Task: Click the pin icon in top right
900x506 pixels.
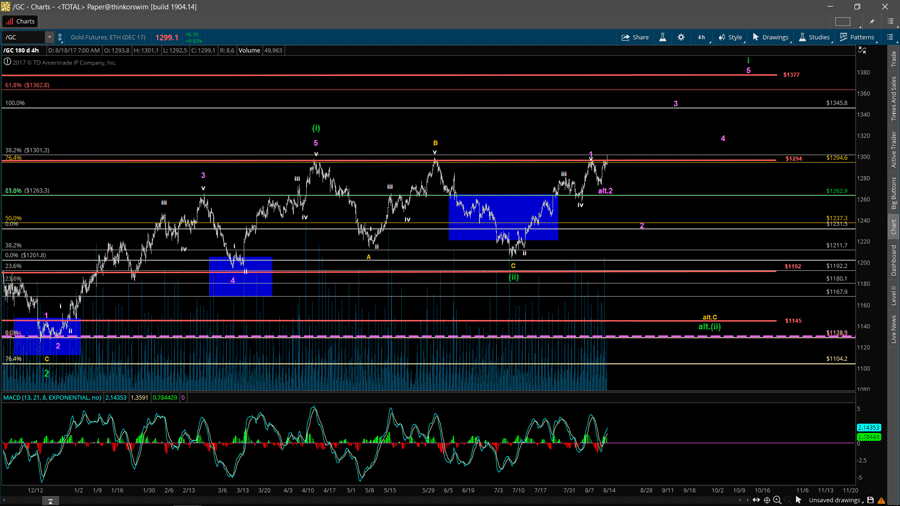Action: tap(871, 21)
